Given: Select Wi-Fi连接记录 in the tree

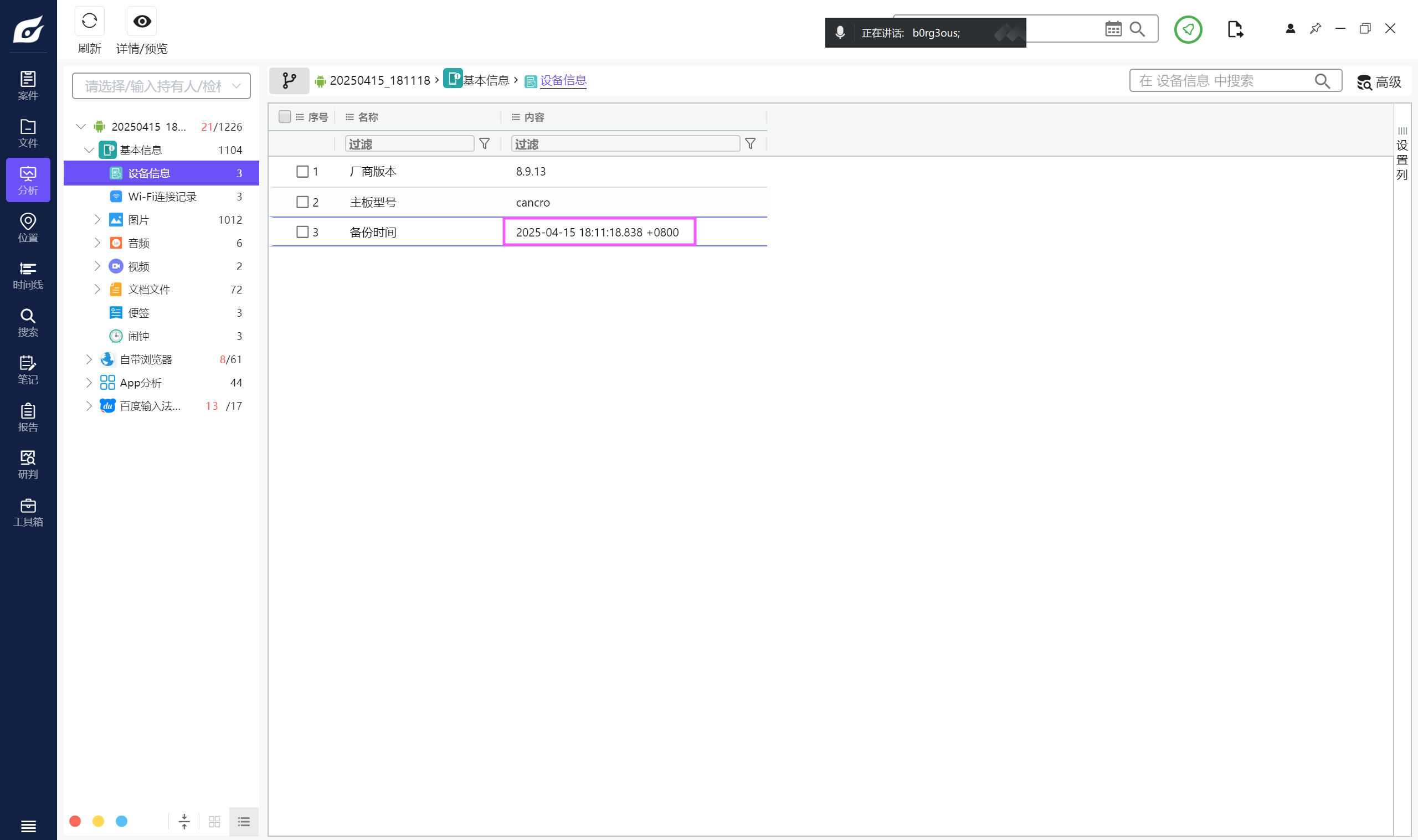Looking at the screenshot, I should click(161, 197).
